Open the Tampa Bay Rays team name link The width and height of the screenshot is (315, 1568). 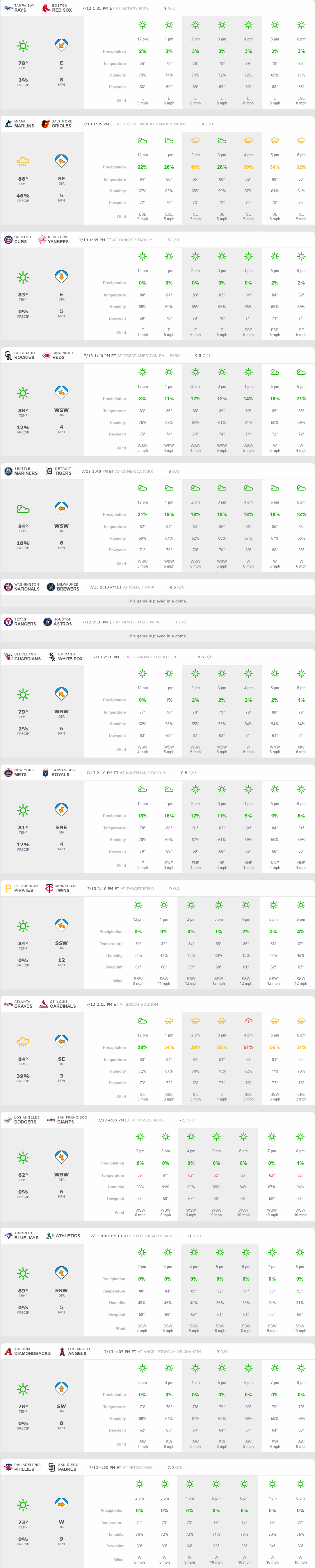click(x=24, y=8)
